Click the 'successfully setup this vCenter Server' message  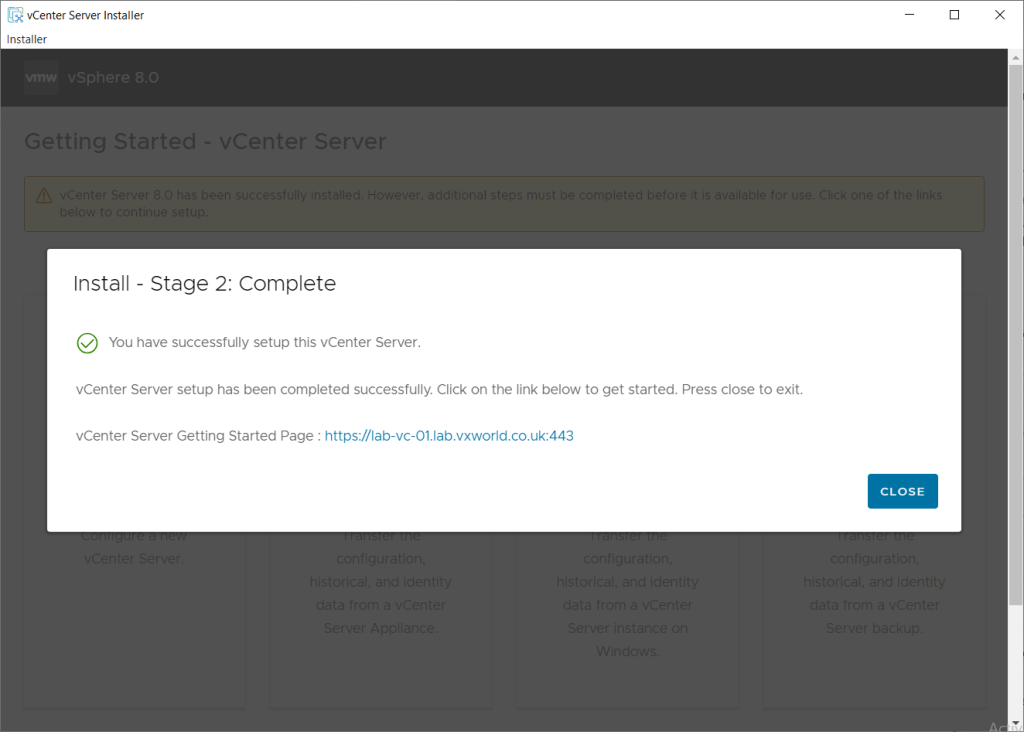click(x=265, y=342)
